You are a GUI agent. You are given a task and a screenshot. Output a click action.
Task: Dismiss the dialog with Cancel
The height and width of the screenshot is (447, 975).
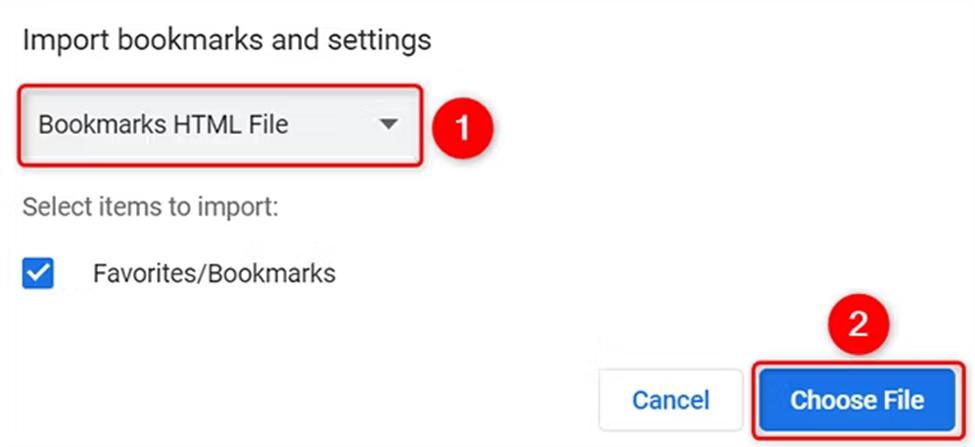pyautogui.click(x=671, y=400)
